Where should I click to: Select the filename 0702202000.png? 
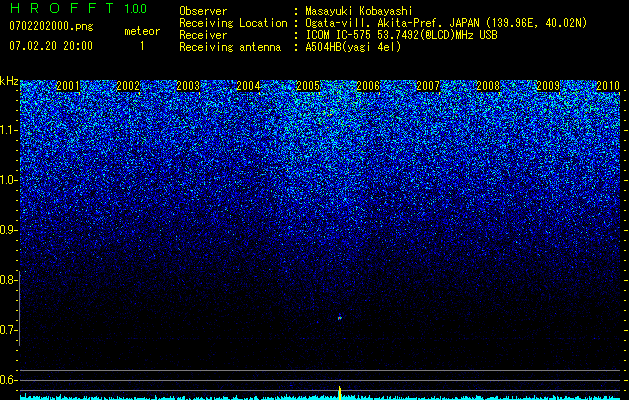click(x=51, y=26)
